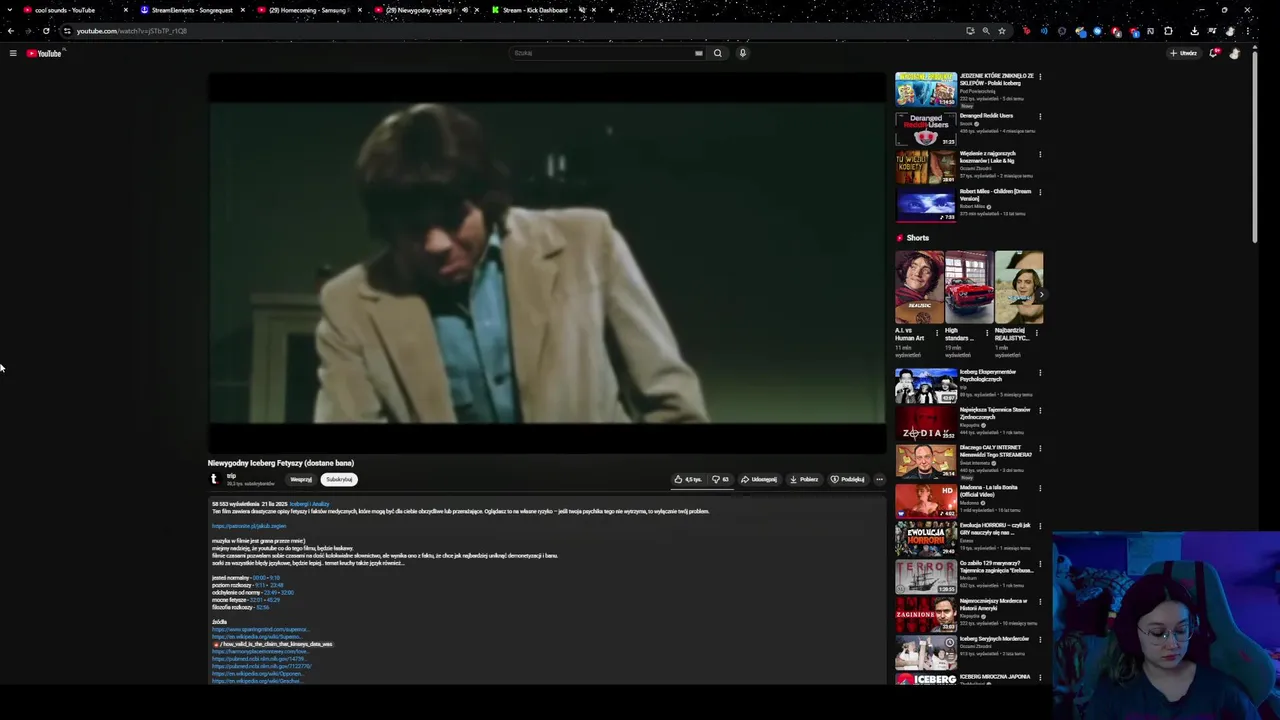Open the trip channel avatar
Screen dimensions: 1280x720
[x=214, y=479]
